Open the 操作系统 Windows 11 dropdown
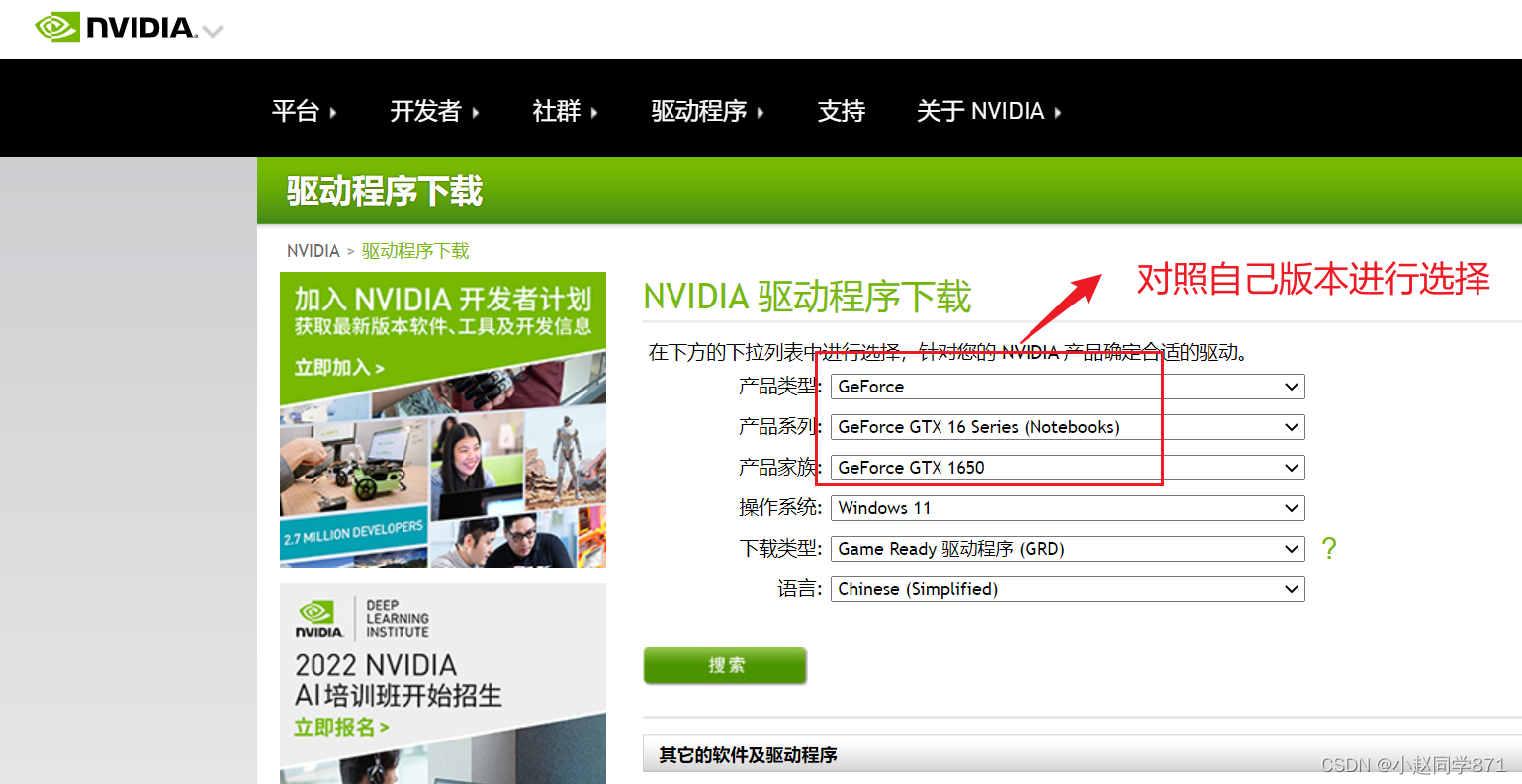1522x784 pixels. pos(1067,508)
